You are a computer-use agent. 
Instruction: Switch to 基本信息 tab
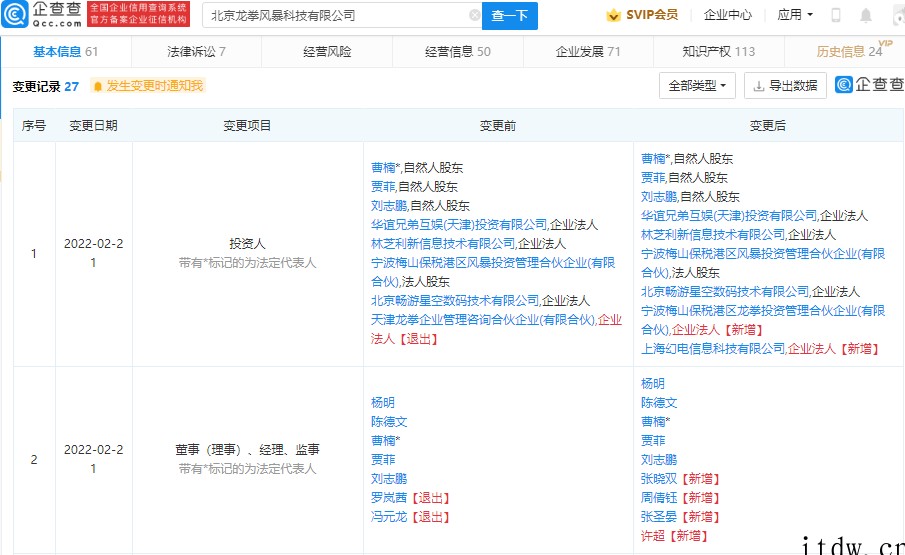point(66,52)
